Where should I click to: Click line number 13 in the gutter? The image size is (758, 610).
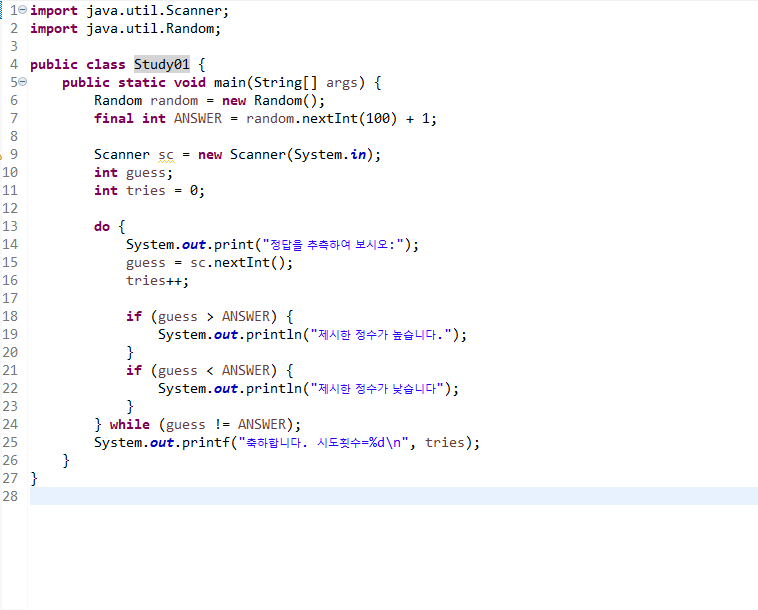pyautogui.click(x=10, y=226)
